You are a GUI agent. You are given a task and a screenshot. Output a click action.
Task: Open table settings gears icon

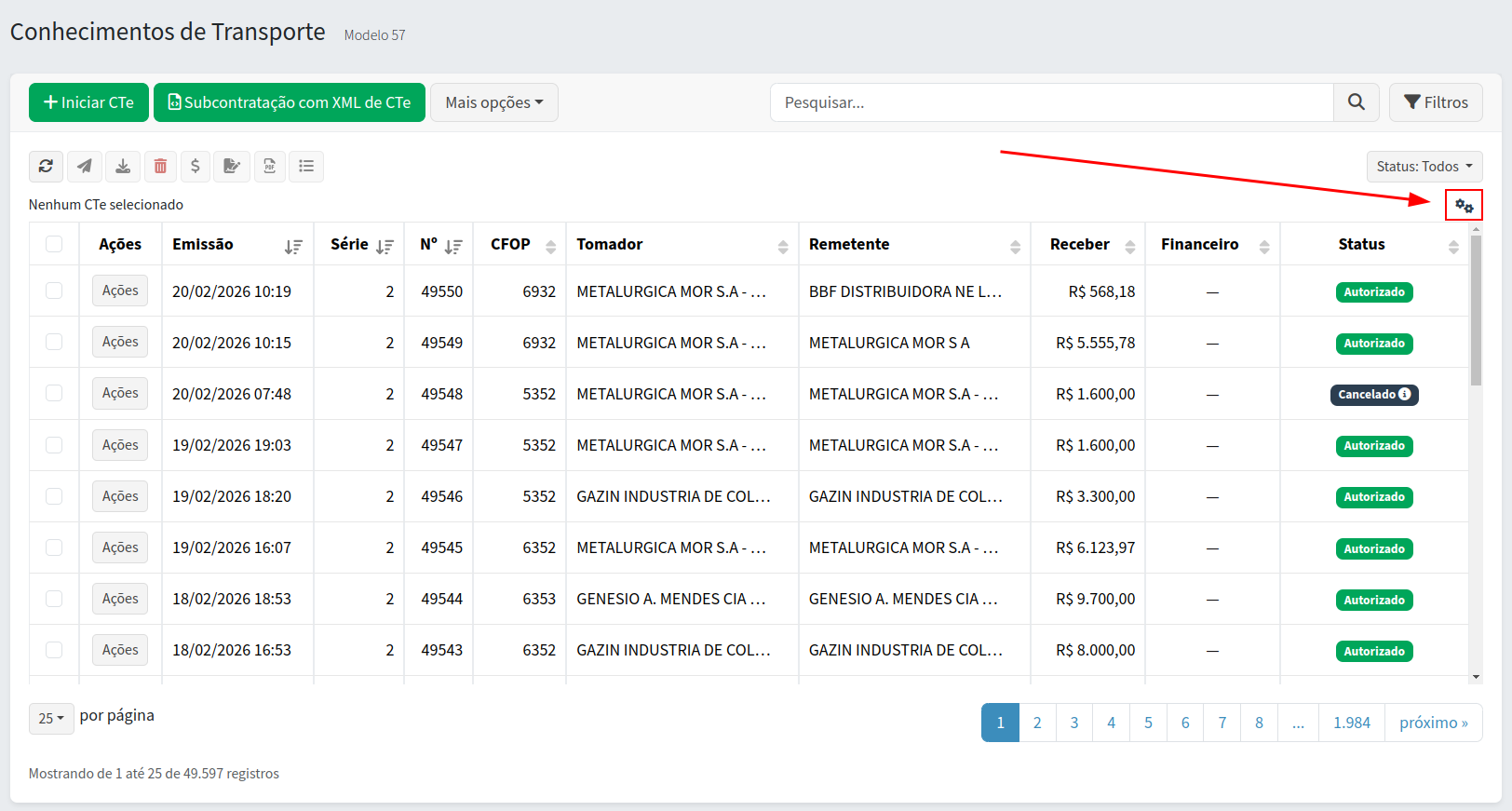coord(1464,206)
